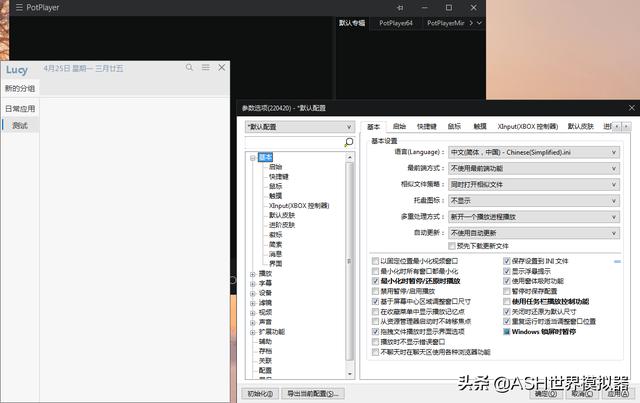Select 进阶皮肤 in the preferences tree
This screenshot has width=640, height=403.
(x=282, y=225)
